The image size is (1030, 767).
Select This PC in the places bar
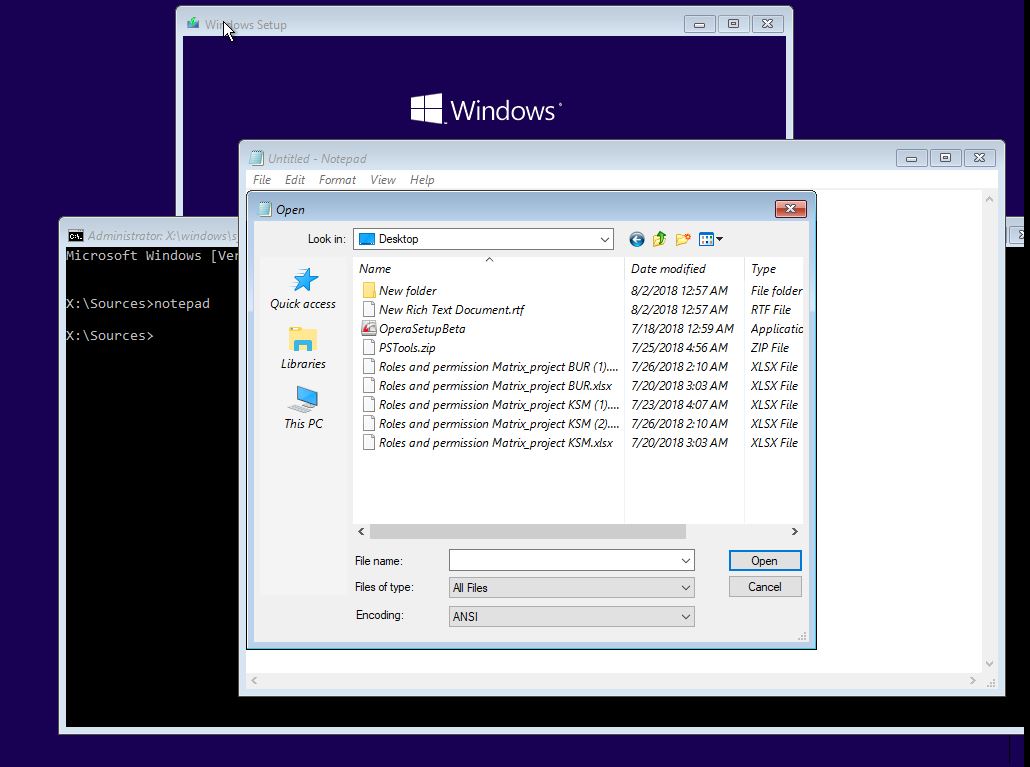pyautogui.click(x=303, y=408)
